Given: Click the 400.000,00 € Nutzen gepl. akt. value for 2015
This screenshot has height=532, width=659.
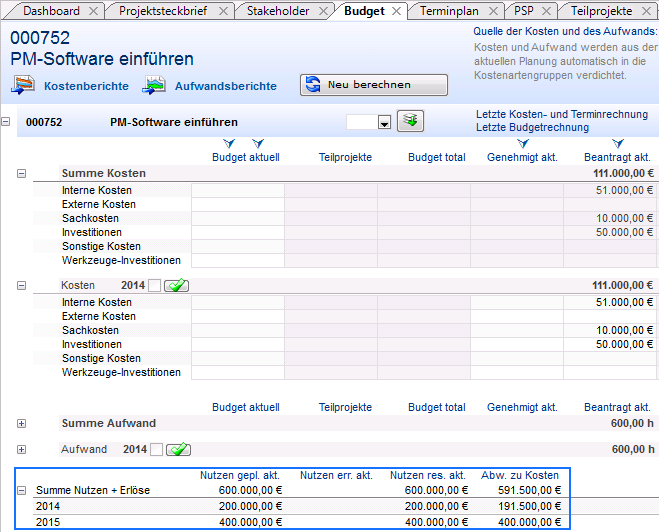Looking at the screenshot, I should tap(250, 522).
